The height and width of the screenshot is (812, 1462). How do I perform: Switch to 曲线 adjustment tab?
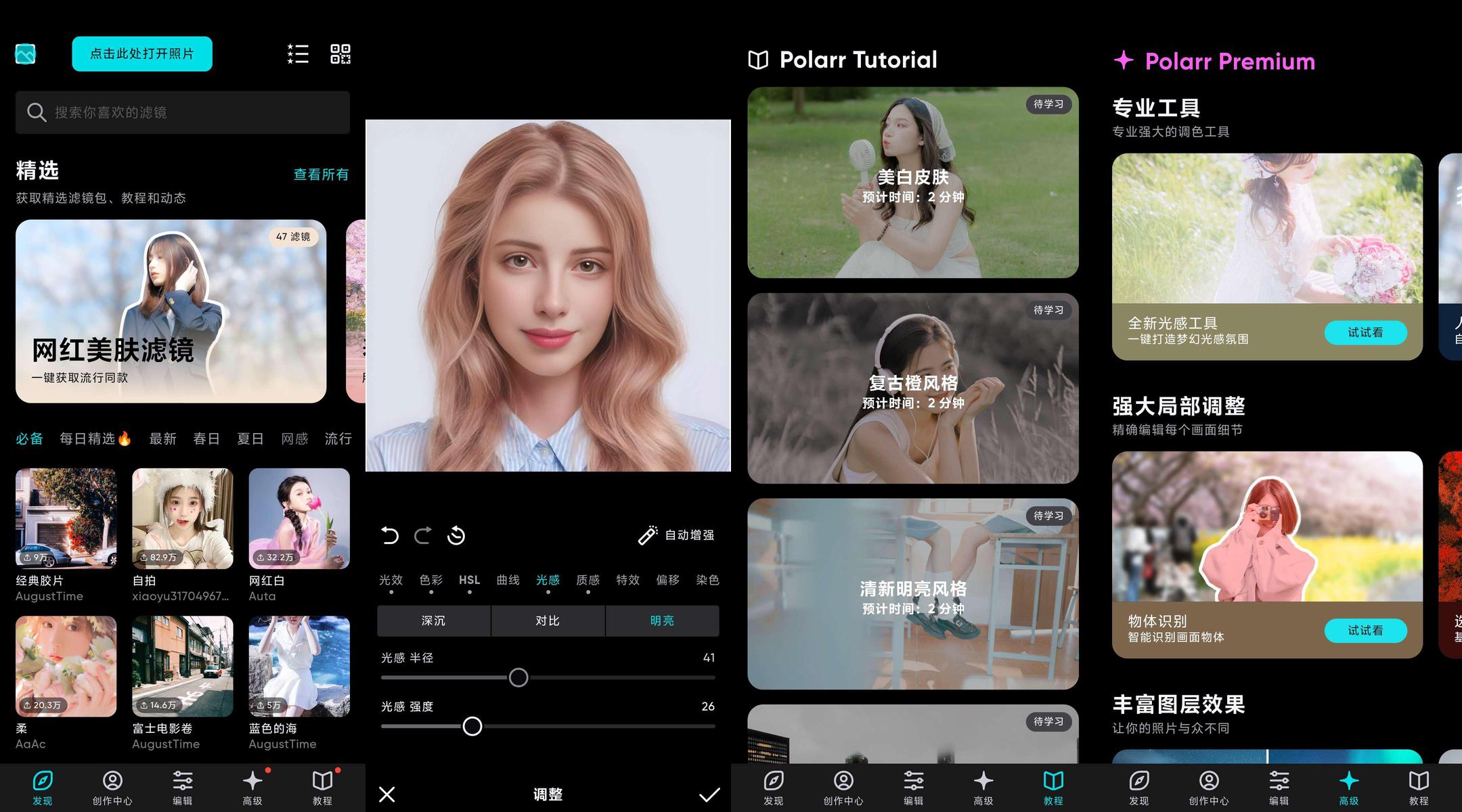(x=508, y=580)
